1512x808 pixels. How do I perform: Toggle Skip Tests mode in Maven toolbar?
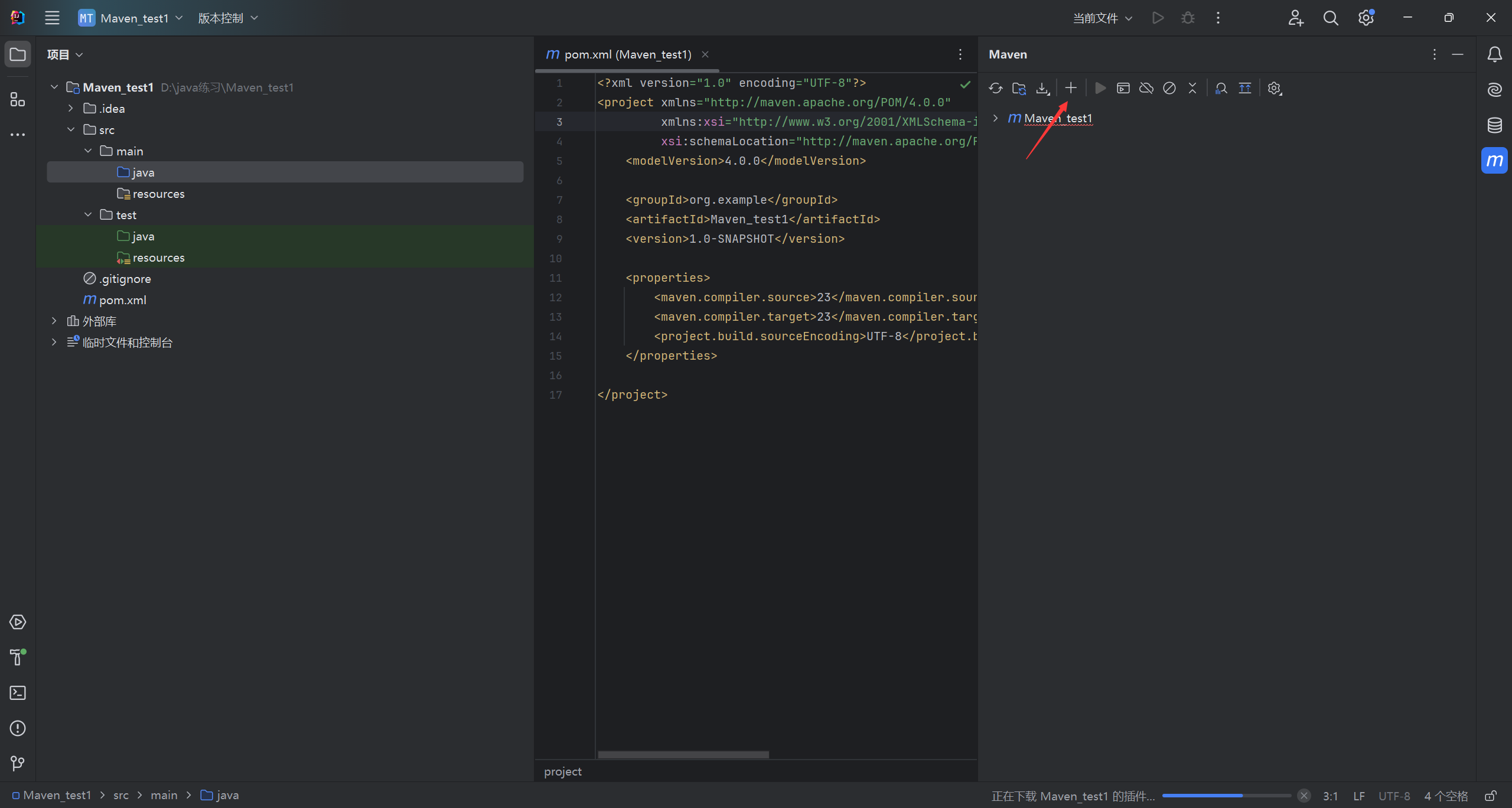tap(1169, 89)
